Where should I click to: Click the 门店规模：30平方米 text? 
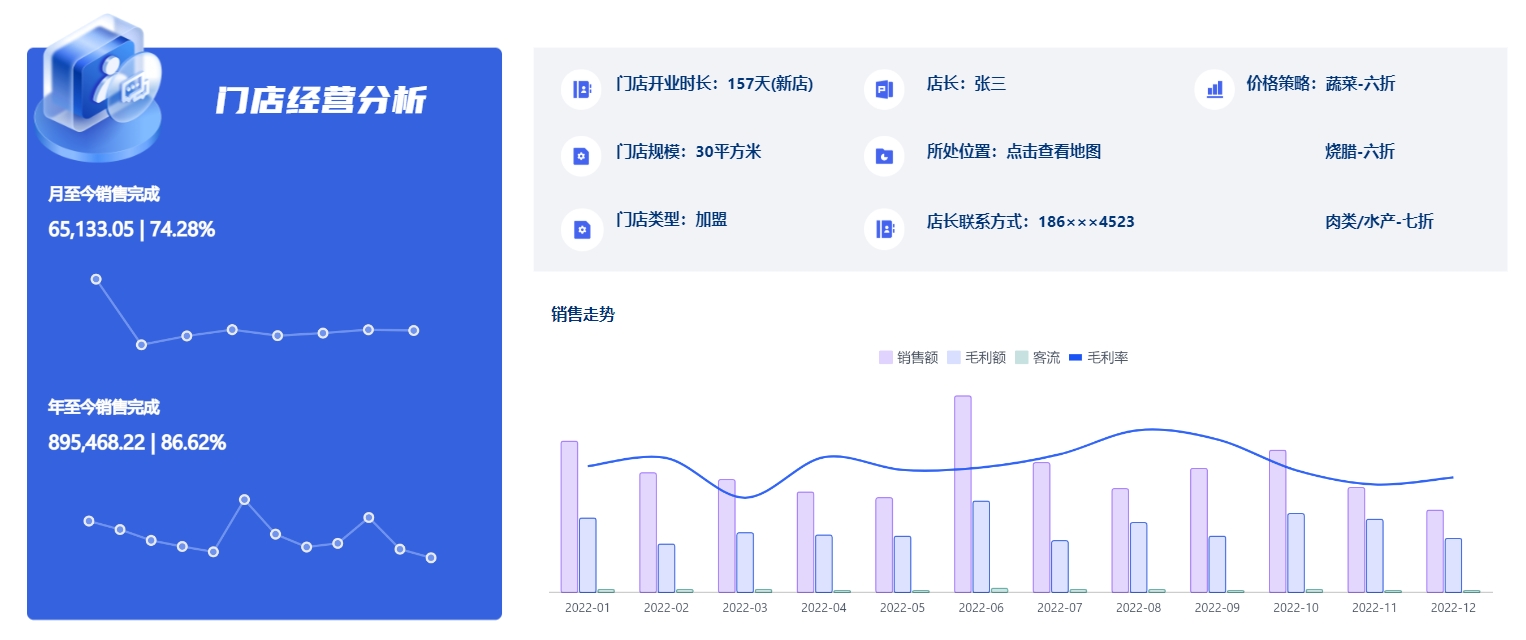click(x=689, y=152)
